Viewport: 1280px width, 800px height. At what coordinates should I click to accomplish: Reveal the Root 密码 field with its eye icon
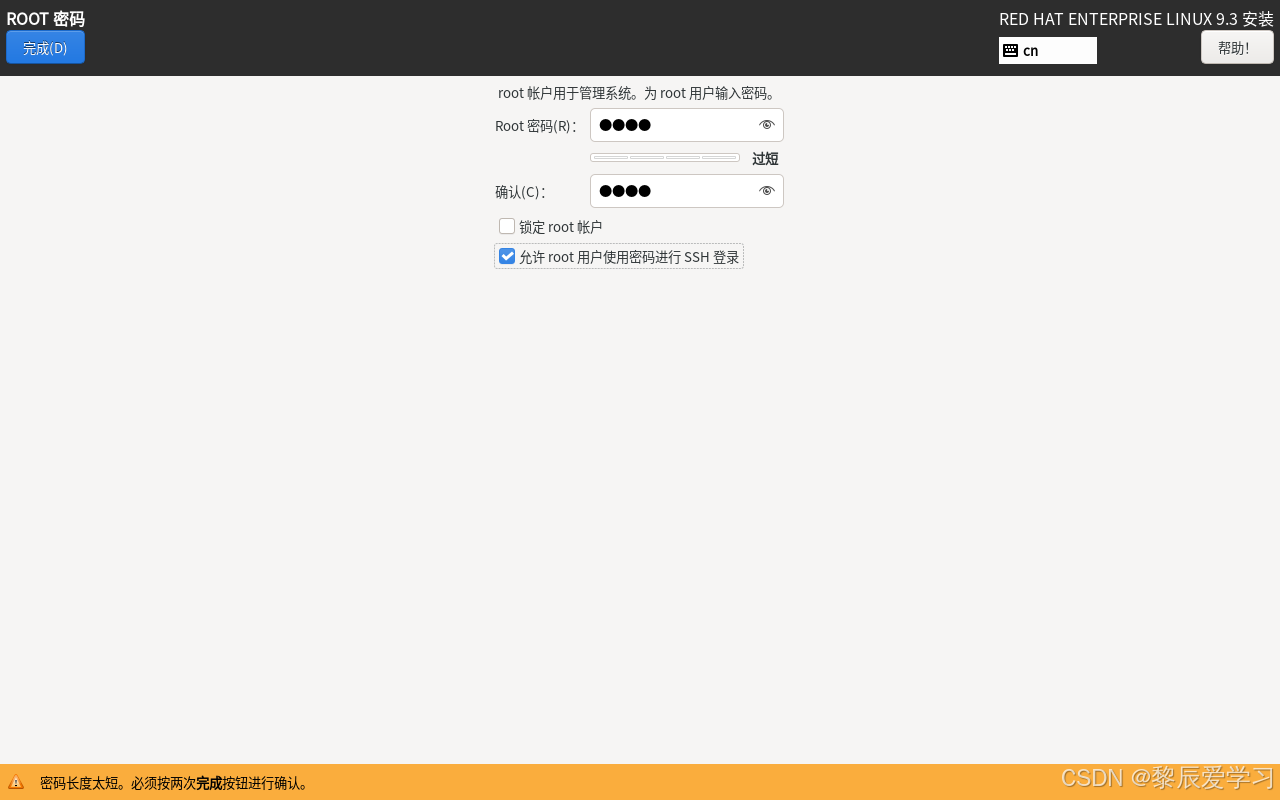point(767,125)
